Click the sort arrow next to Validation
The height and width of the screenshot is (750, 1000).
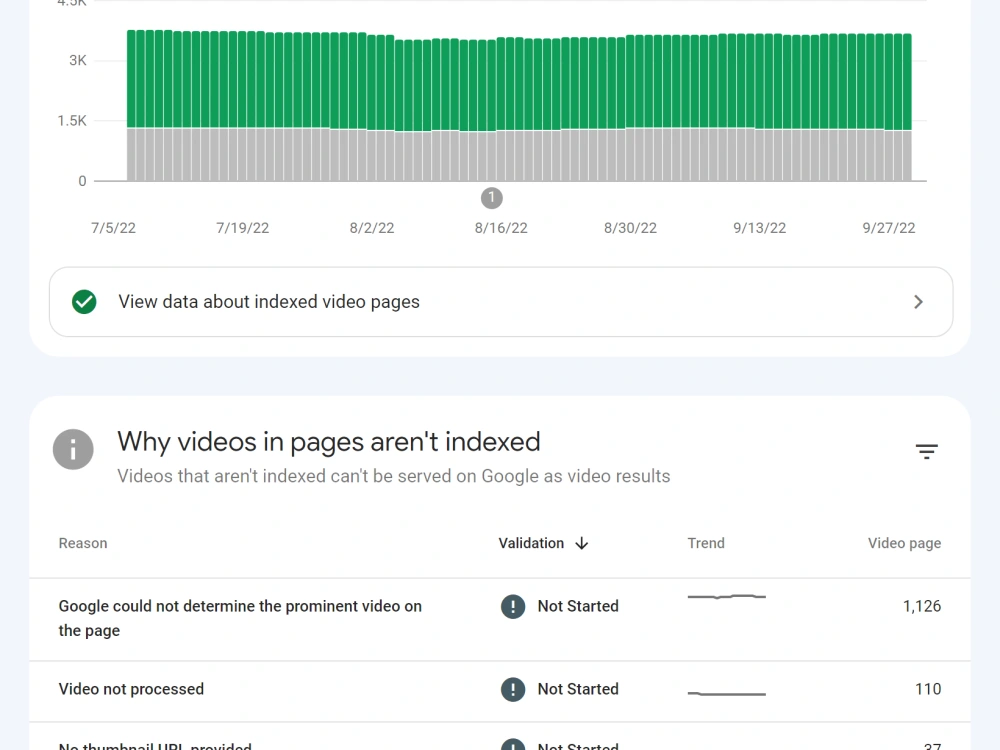click(580, 543)
